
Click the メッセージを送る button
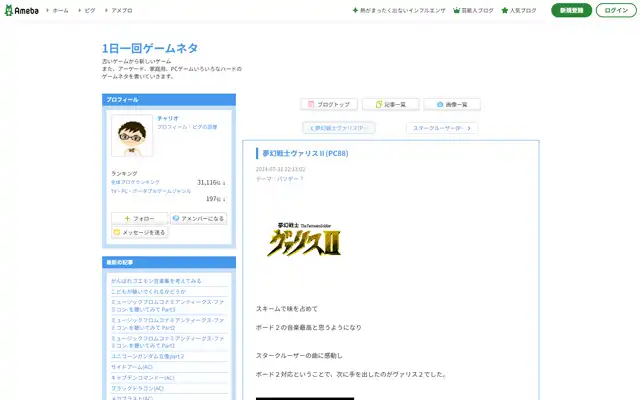click(140, 232)
